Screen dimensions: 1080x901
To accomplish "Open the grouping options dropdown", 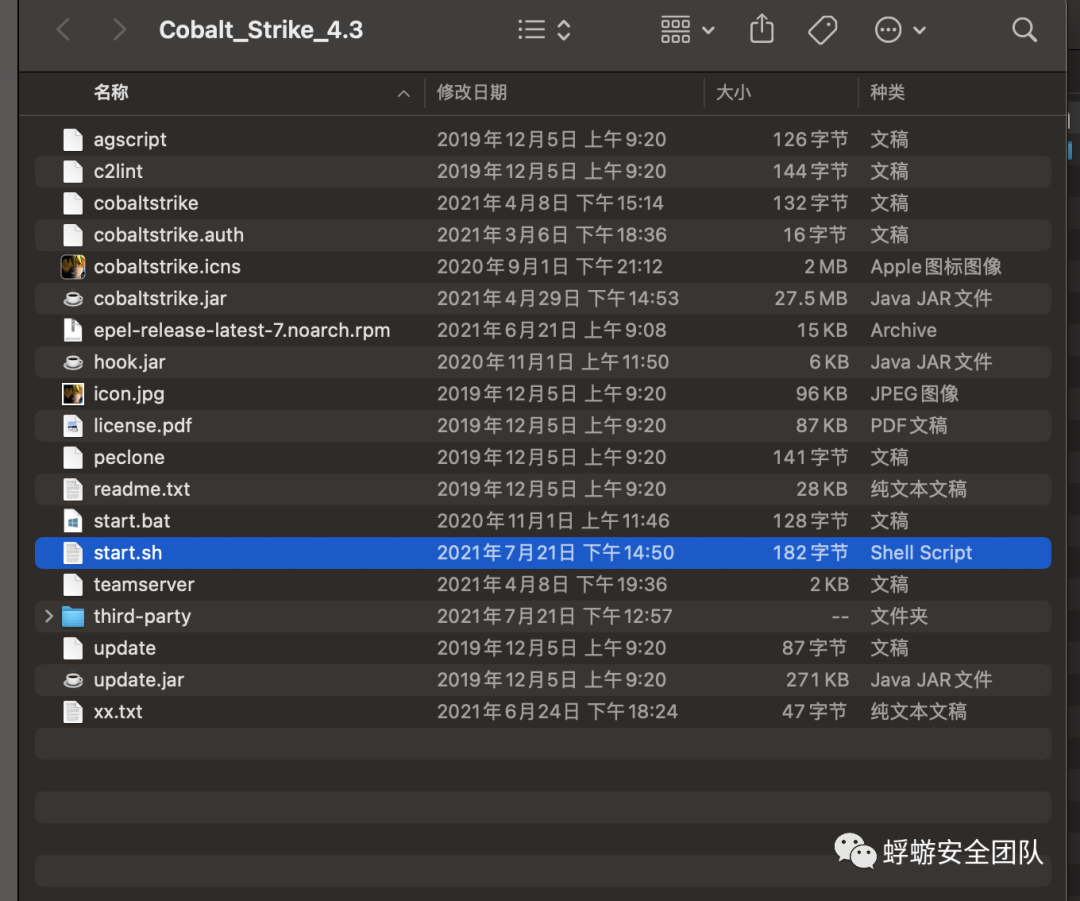I will [x=688, y=30].
